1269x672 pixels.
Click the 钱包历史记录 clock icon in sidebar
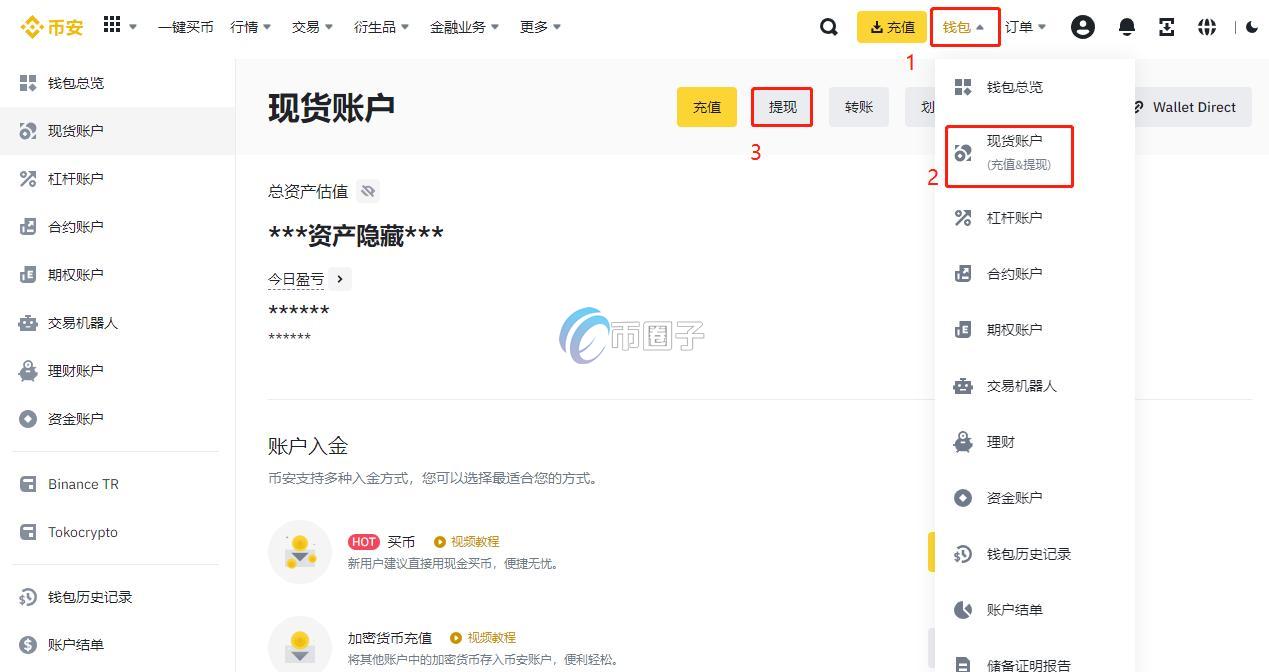tap(27, 597)
